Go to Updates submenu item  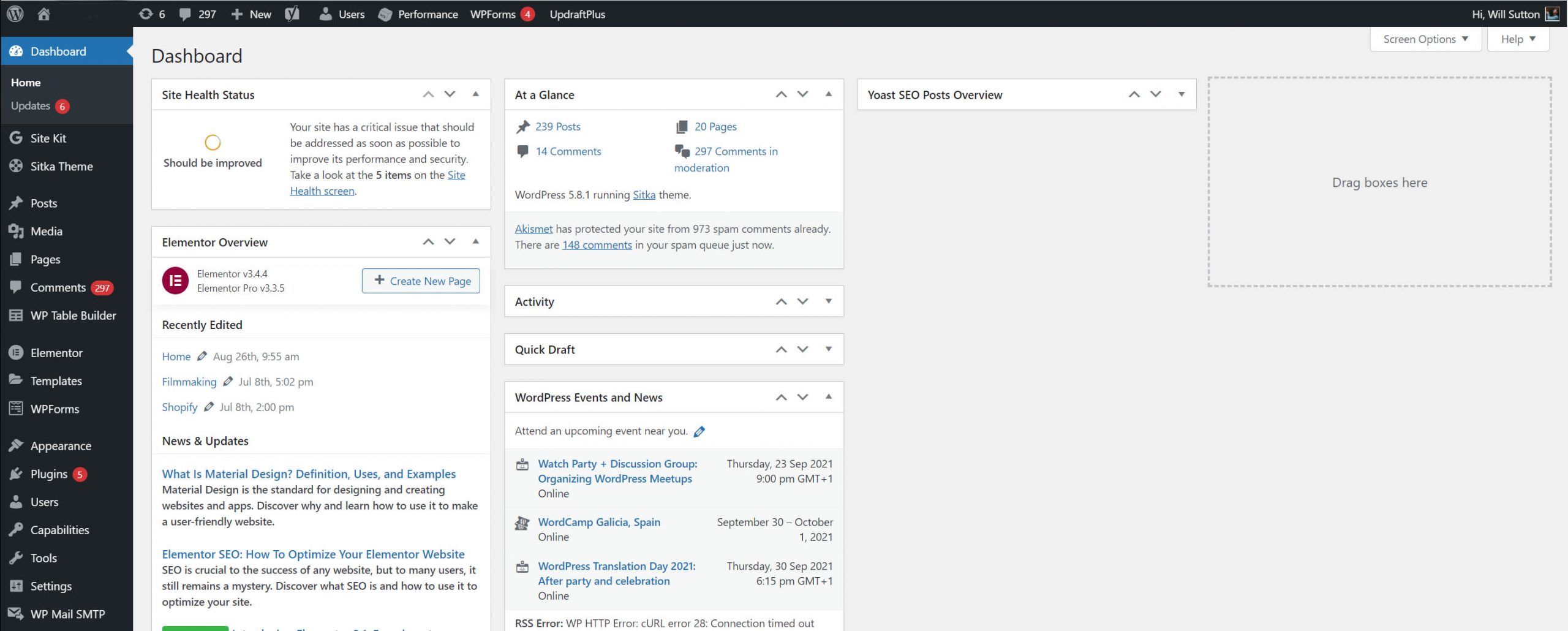click(40, 105)
